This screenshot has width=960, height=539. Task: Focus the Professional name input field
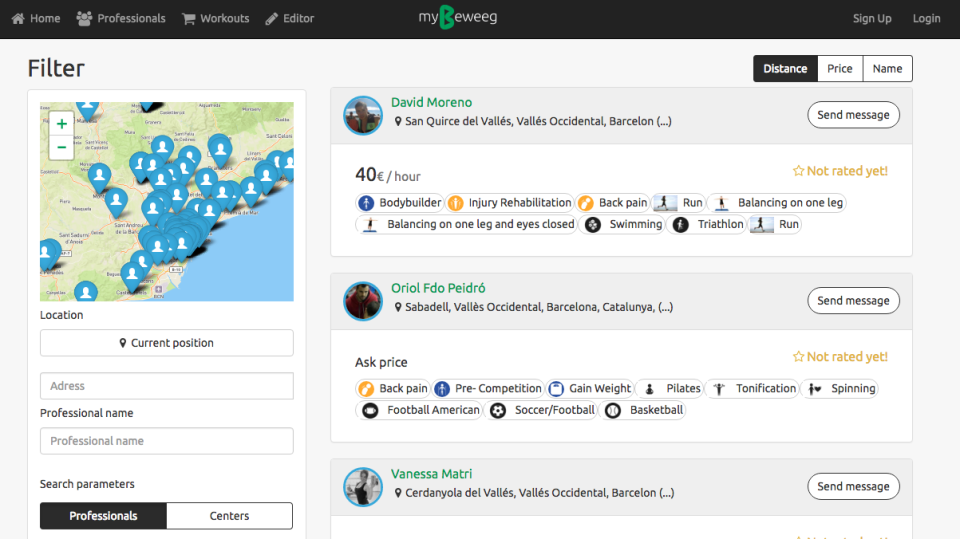[x=167, y=441]
